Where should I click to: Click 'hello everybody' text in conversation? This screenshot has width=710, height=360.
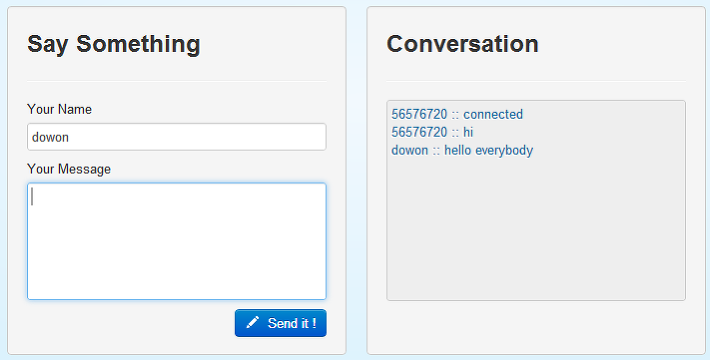[x=489, y=150]
